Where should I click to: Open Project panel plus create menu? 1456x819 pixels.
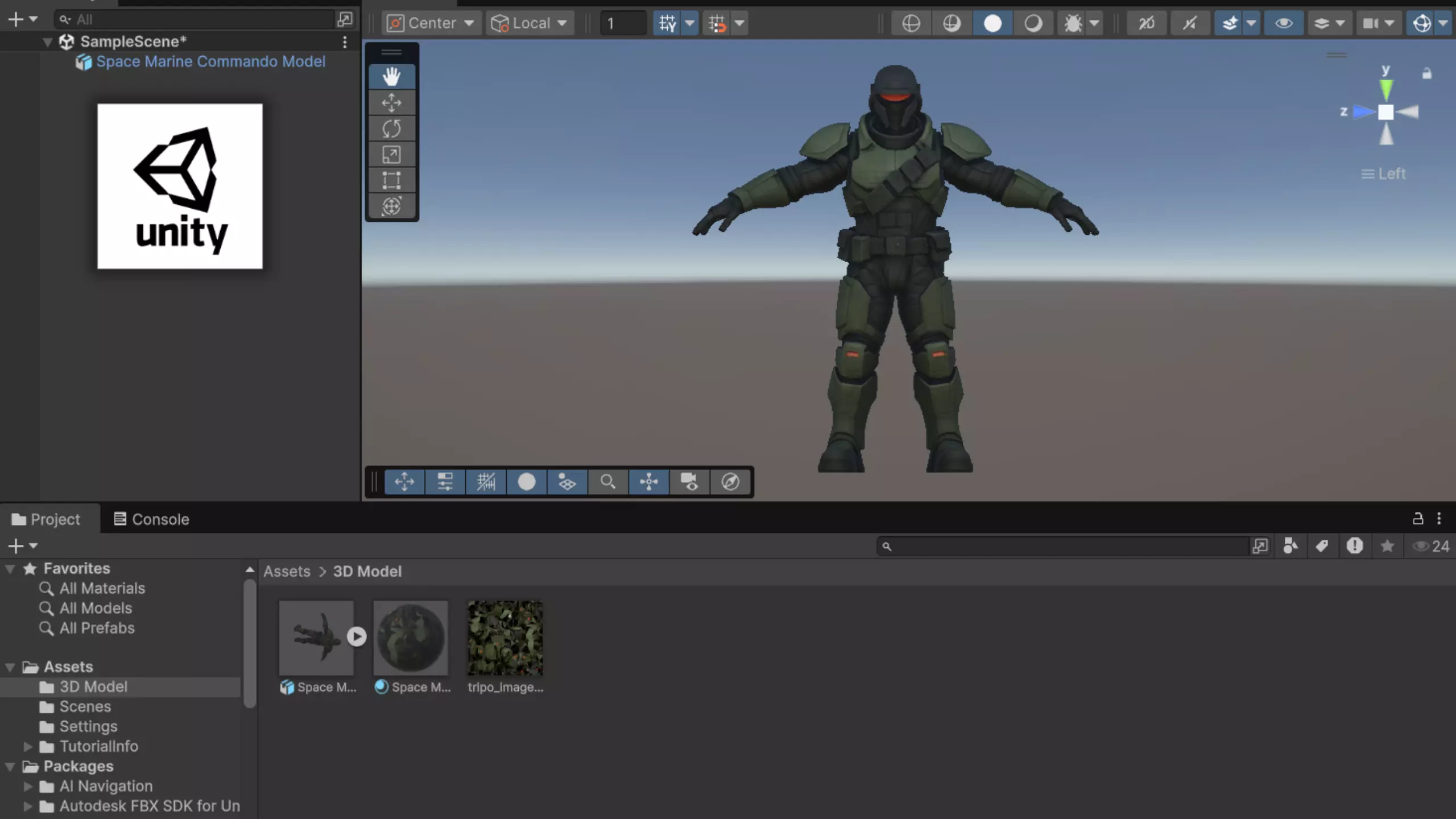(22, 546)
